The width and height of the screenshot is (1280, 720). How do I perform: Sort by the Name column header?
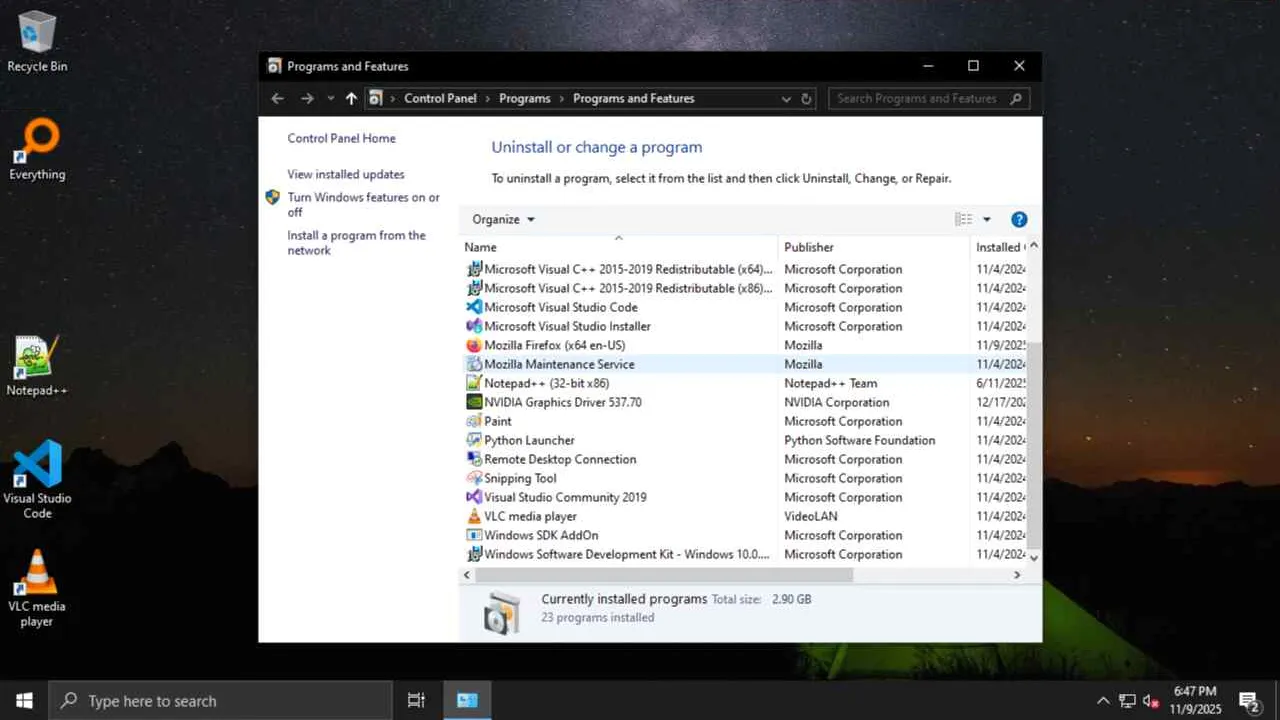(x=619, y=247)
